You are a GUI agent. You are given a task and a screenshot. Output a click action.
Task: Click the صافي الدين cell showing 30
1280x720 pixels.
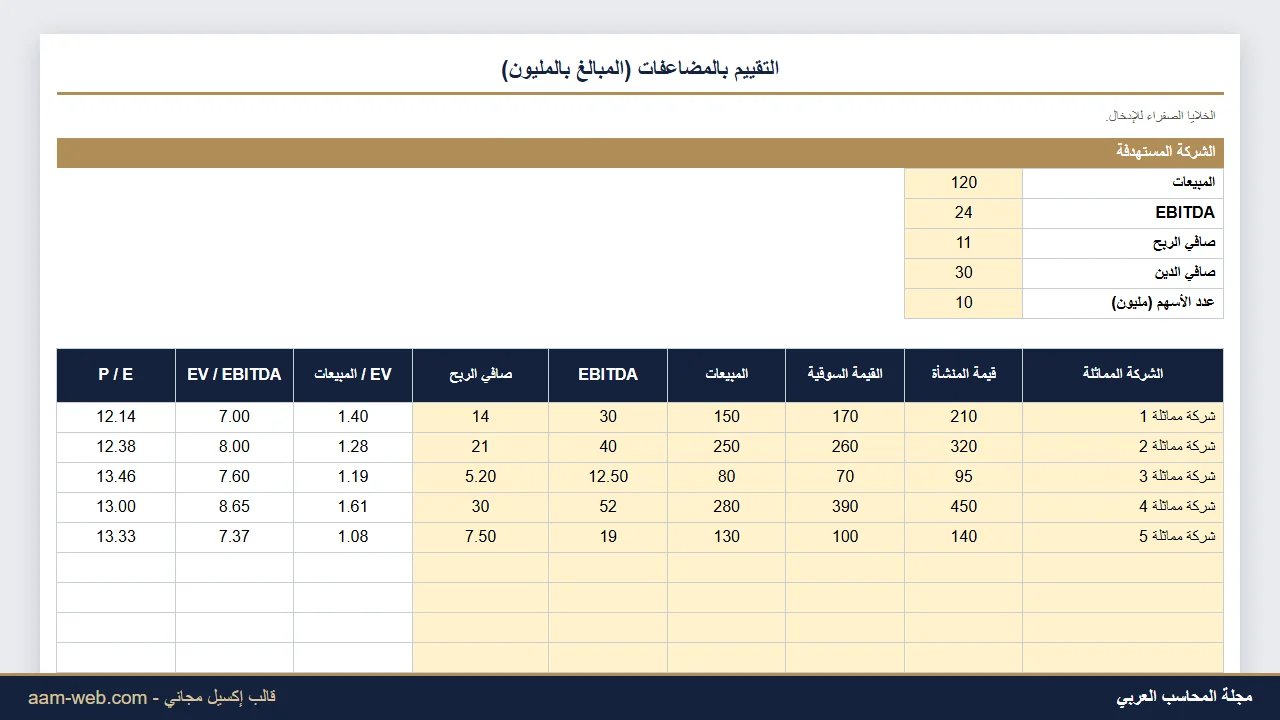[x=964, y=273]
